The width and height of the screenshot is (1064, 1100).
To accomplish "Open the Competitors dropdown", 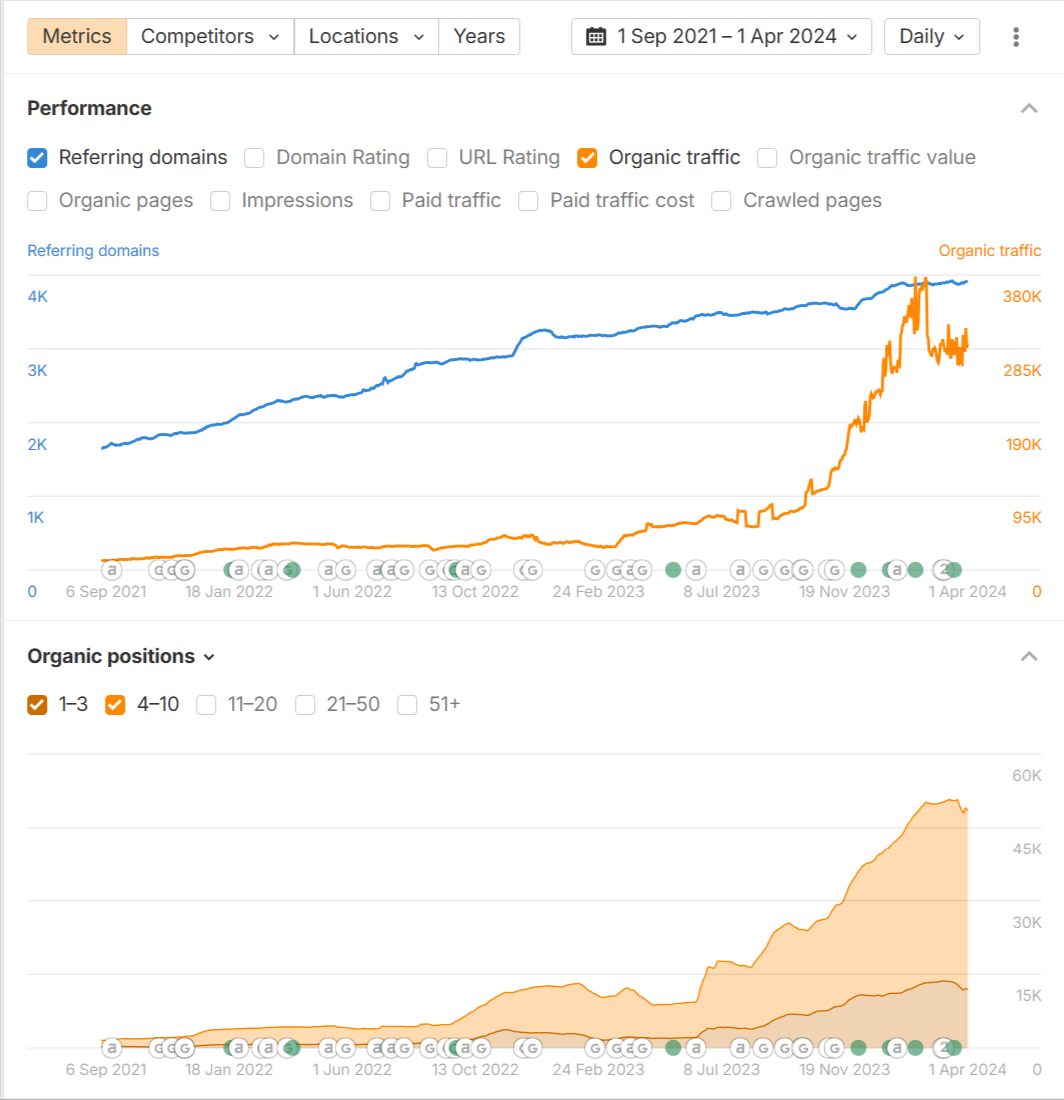I will point(210,37).
